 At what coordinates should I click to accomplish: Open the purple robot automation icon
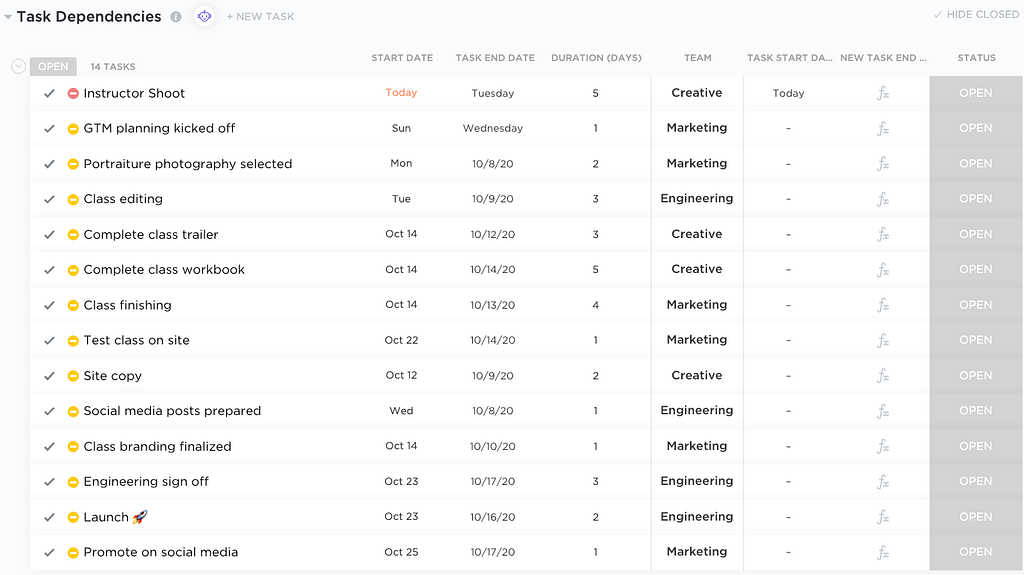tap(204, 16)
